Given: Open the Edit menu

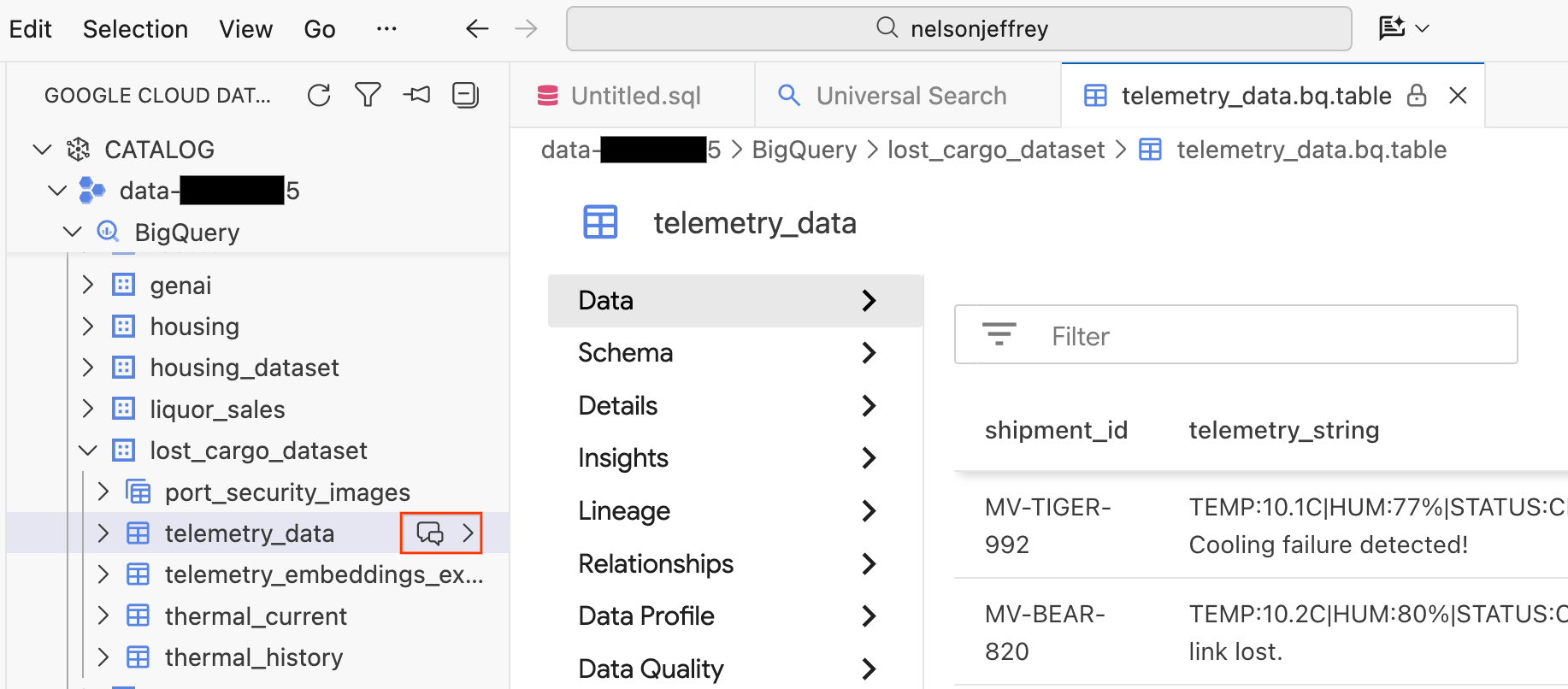Looking at the screenshot, I should pos(31,29).
